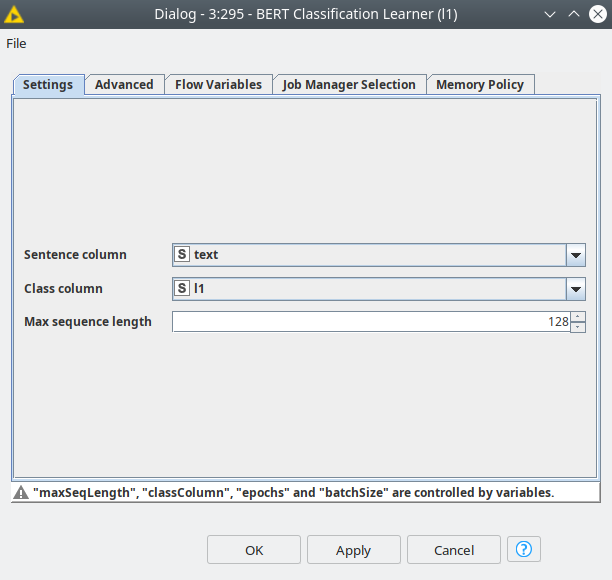This screenshot has width=612, height=580.
Task: Expand Sentence column list with arrow button
Action: (x=576, y=255)
